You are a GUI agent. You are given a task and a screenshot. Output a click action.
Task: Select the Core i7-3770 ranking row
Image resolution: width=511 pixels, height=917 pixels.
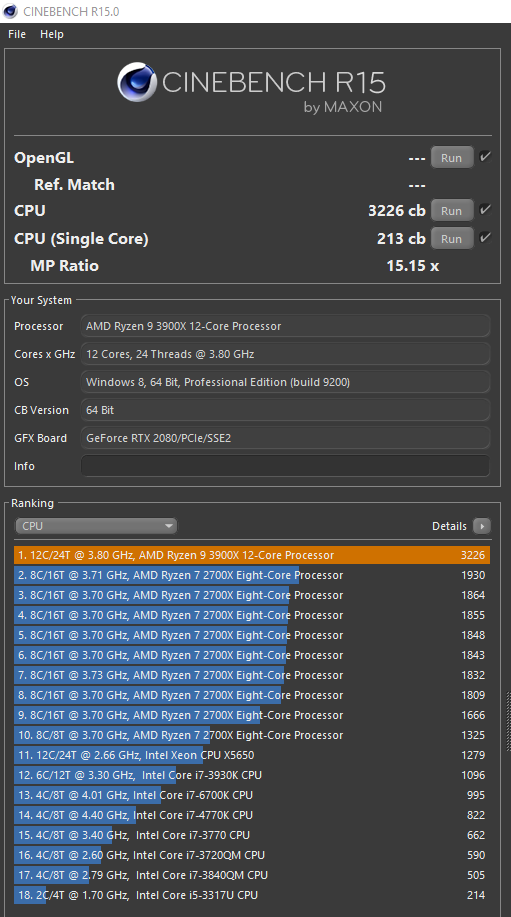click(252, 835)
